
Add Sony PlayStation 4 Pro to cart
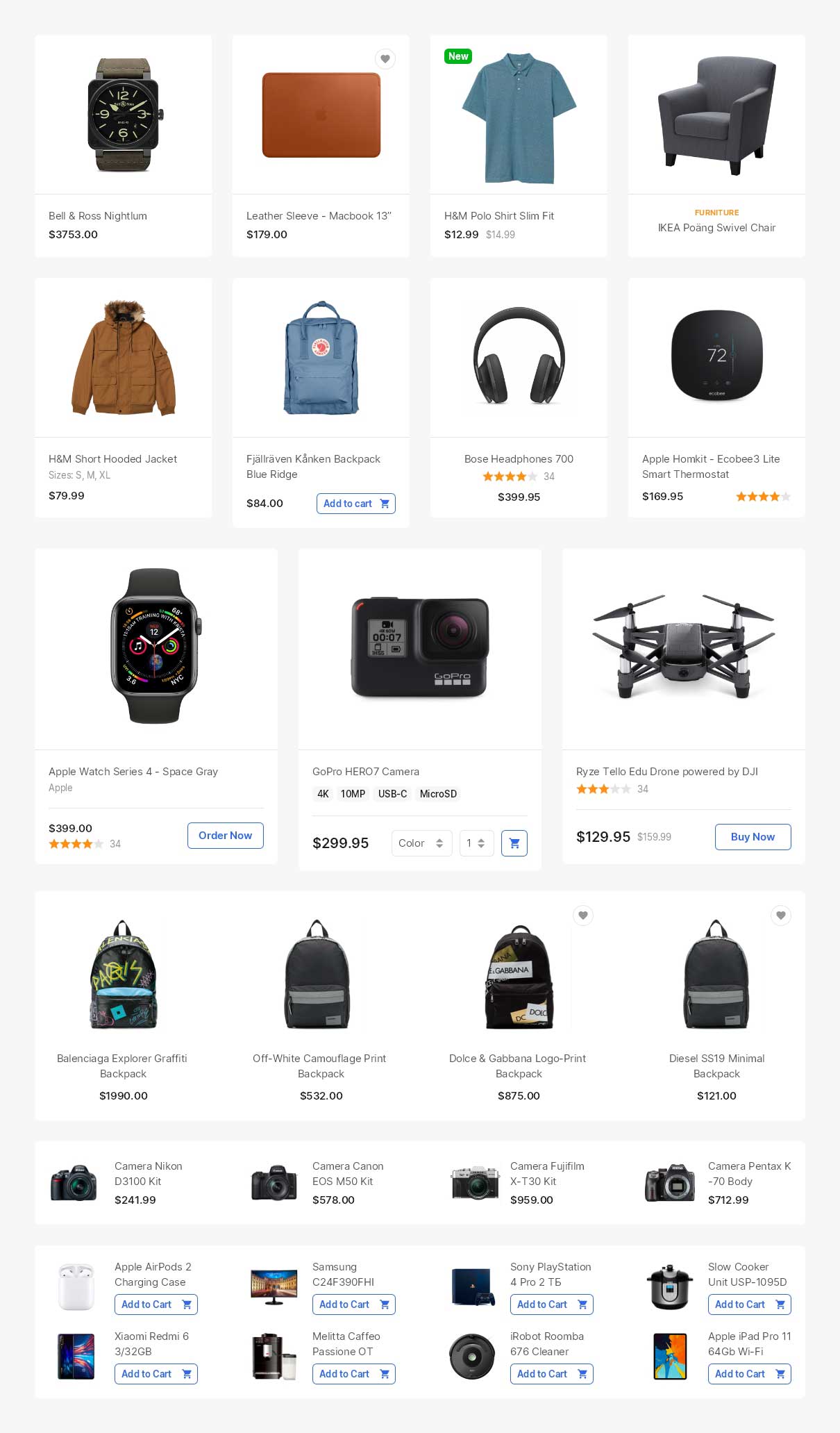(552, 1304)
